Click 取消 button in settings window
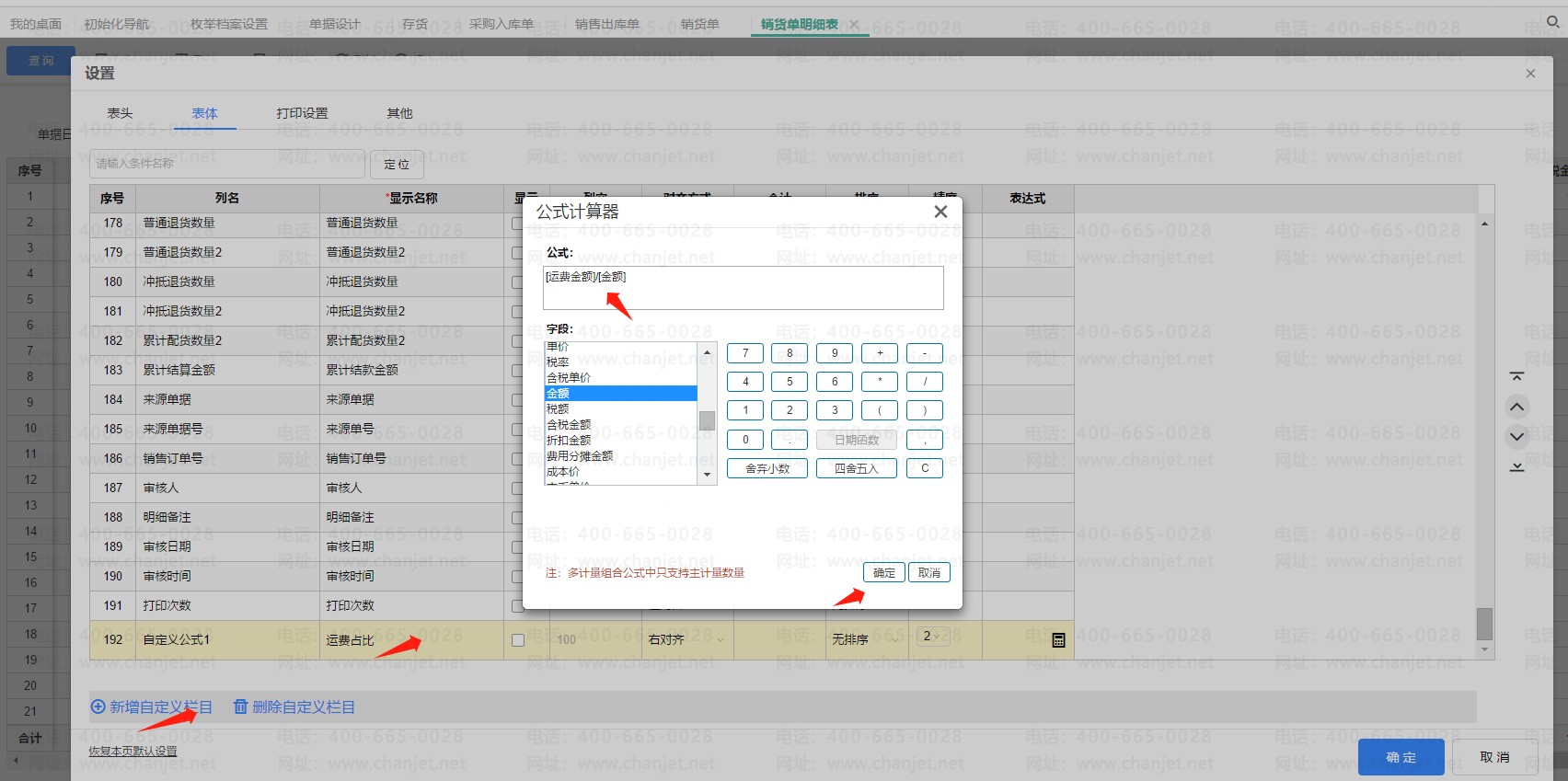This screenshot has width=1568, height=781. pyautogui.click(x=1494, y=757)
